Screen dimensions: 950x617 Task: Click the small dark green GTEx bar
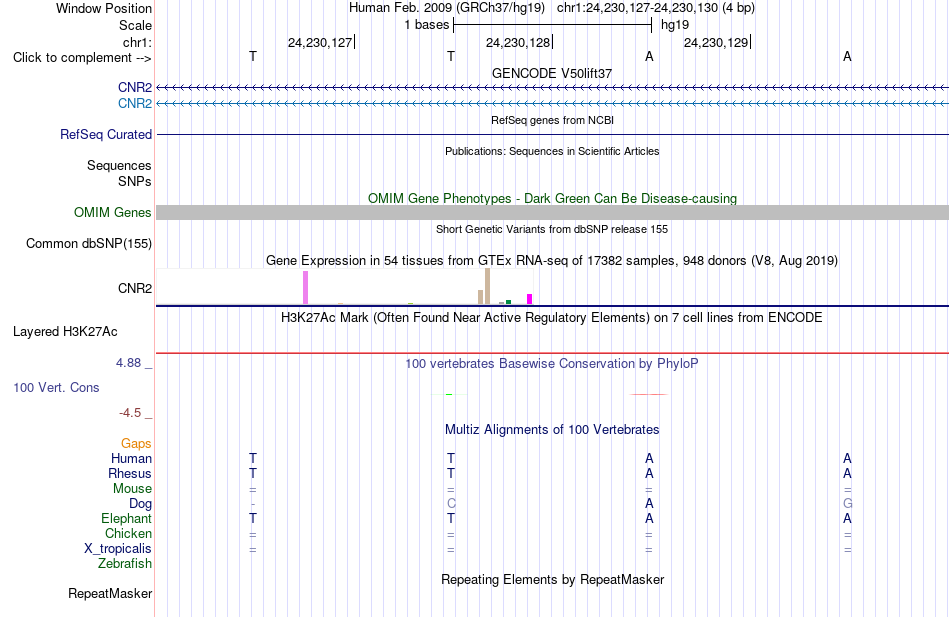(508, 302)
